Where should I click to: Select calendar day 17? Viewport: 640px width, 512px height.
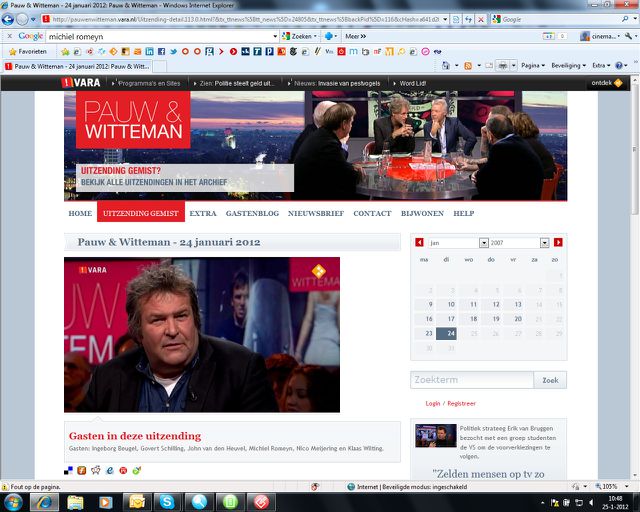[x=446, y=319]
